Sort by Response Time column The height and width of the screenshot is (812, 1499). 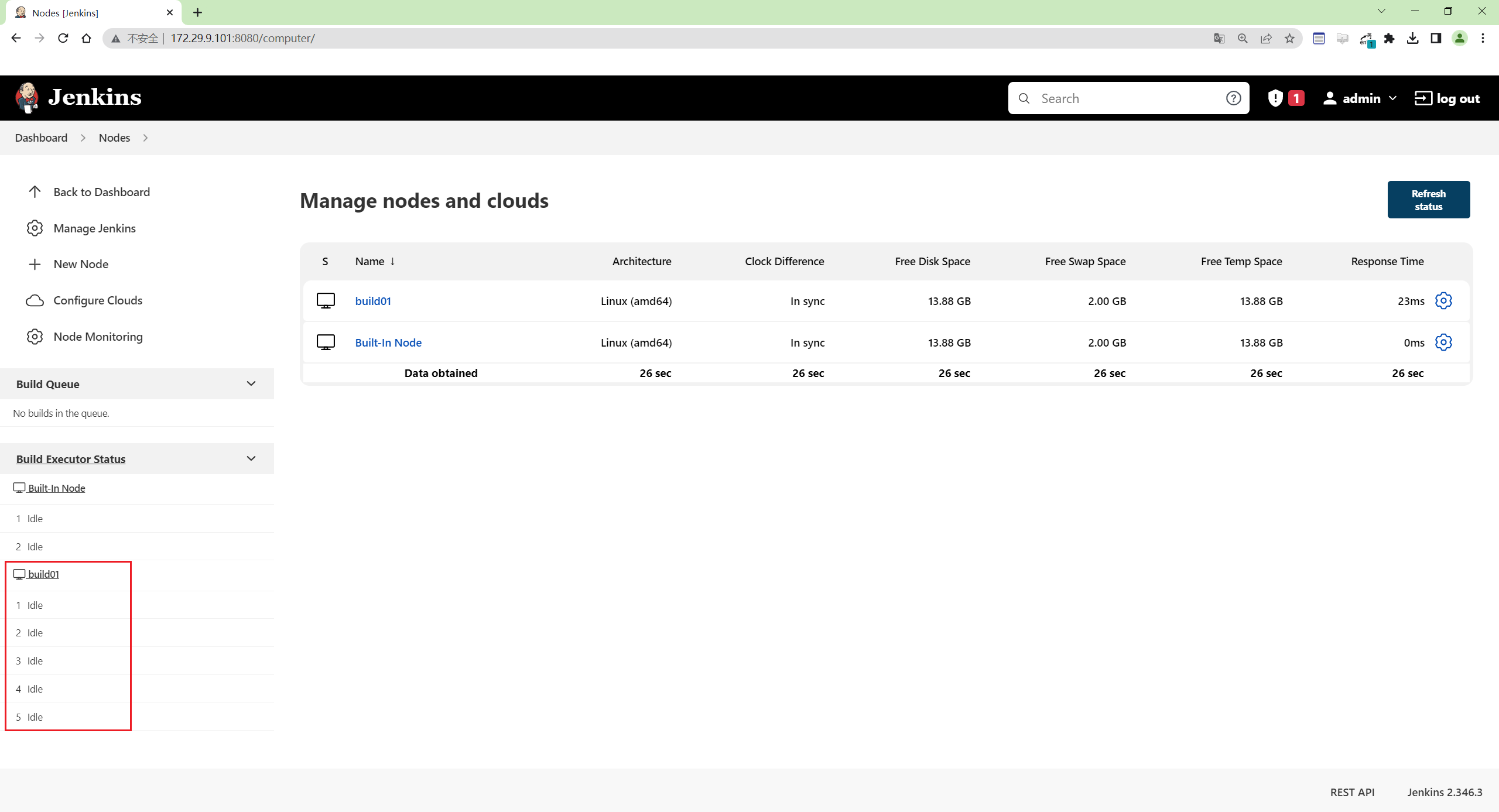[x=1387, y=261]
